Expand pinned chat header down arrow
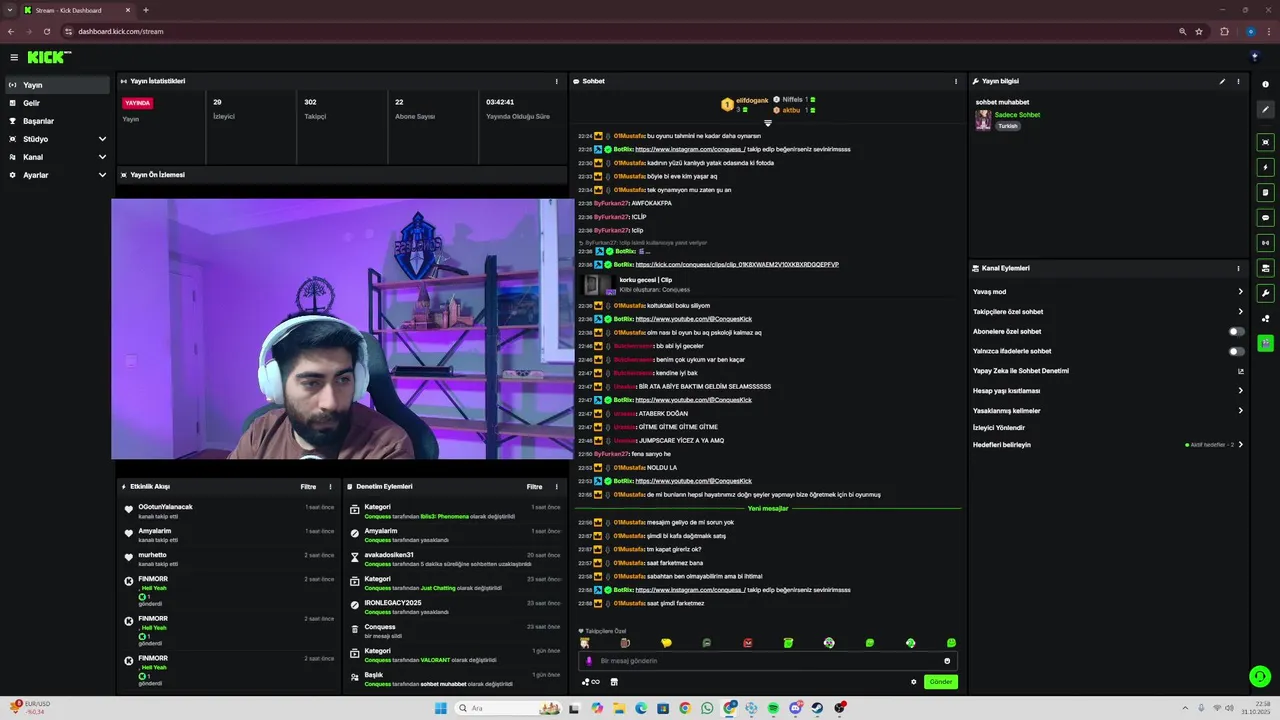The image size is (1280, 720). click(x=768, y=123)
